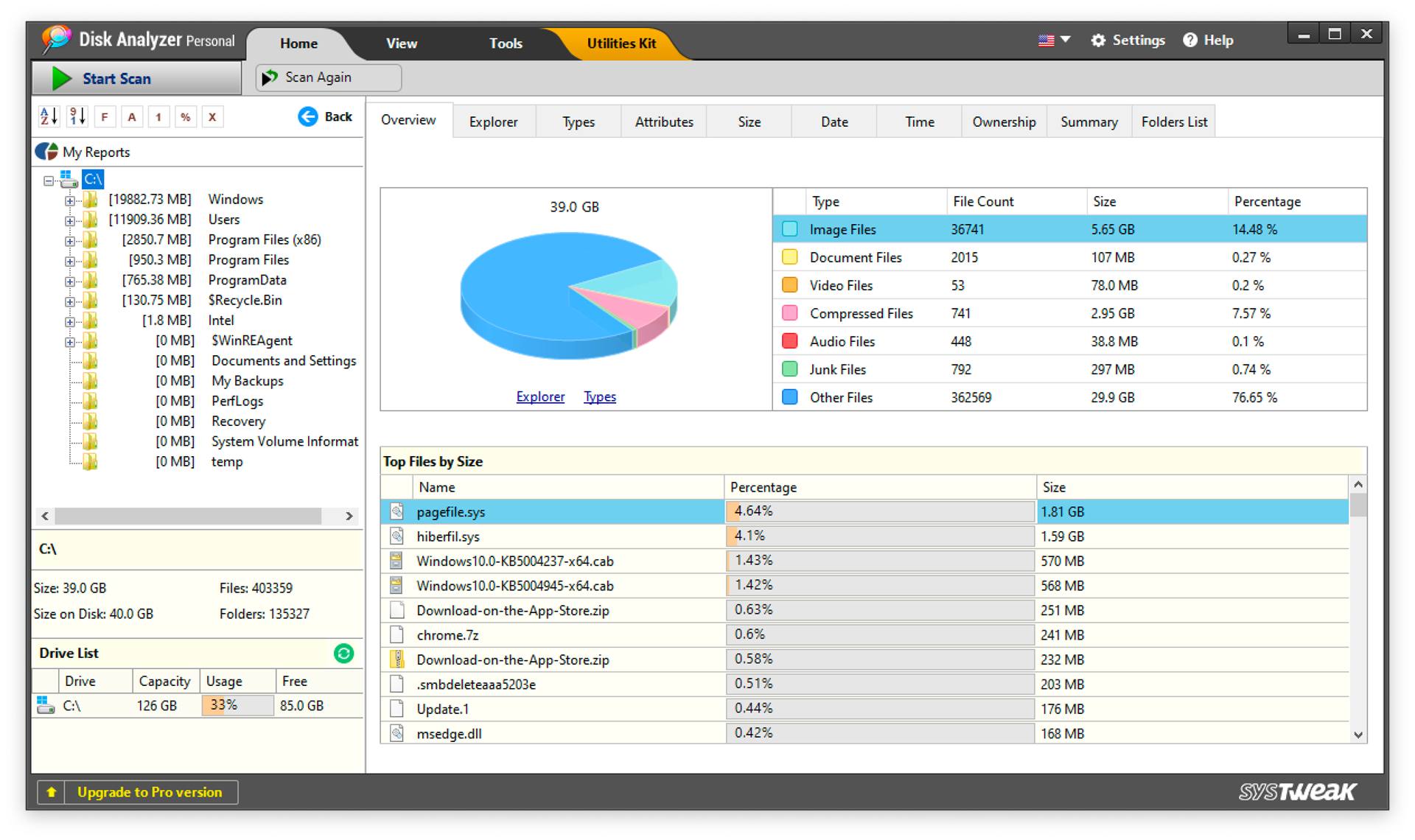Screen dimensions: 1415x840
Task: Click the C:\ drive icon in Drive List
Action: pos(46,705)
